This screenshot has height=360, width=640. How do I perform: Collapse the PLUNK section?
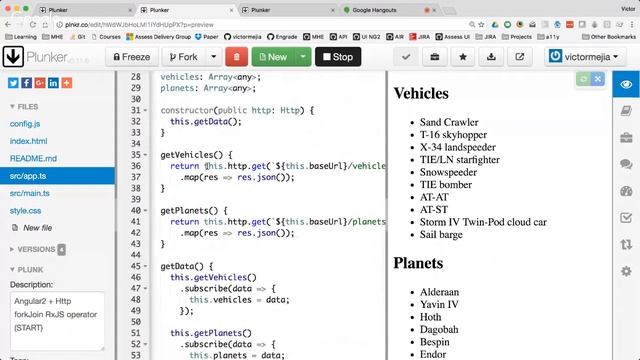(x=27, y=269)
